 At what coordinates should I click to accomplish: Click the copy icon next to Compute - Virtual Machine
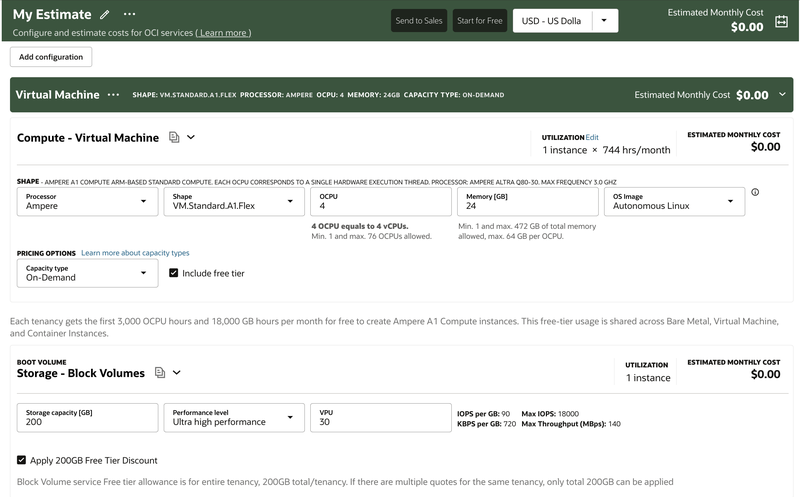(x=174, y=137)
